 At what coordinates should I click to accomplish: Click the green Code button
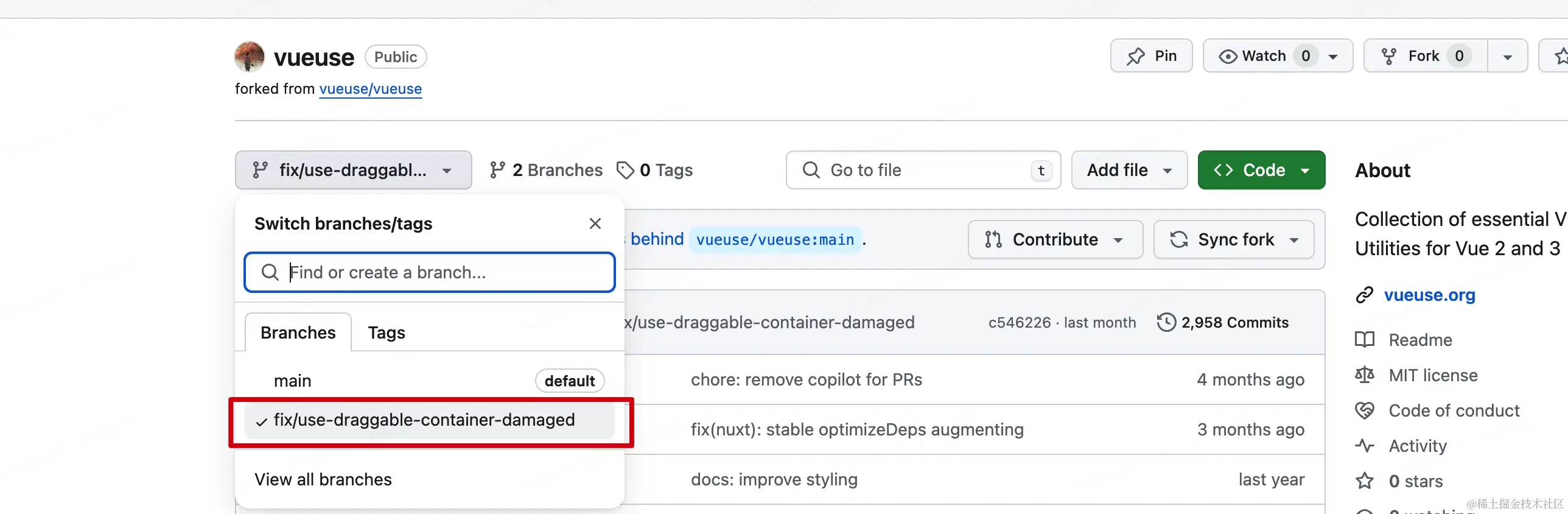[x=1261, y=170]
